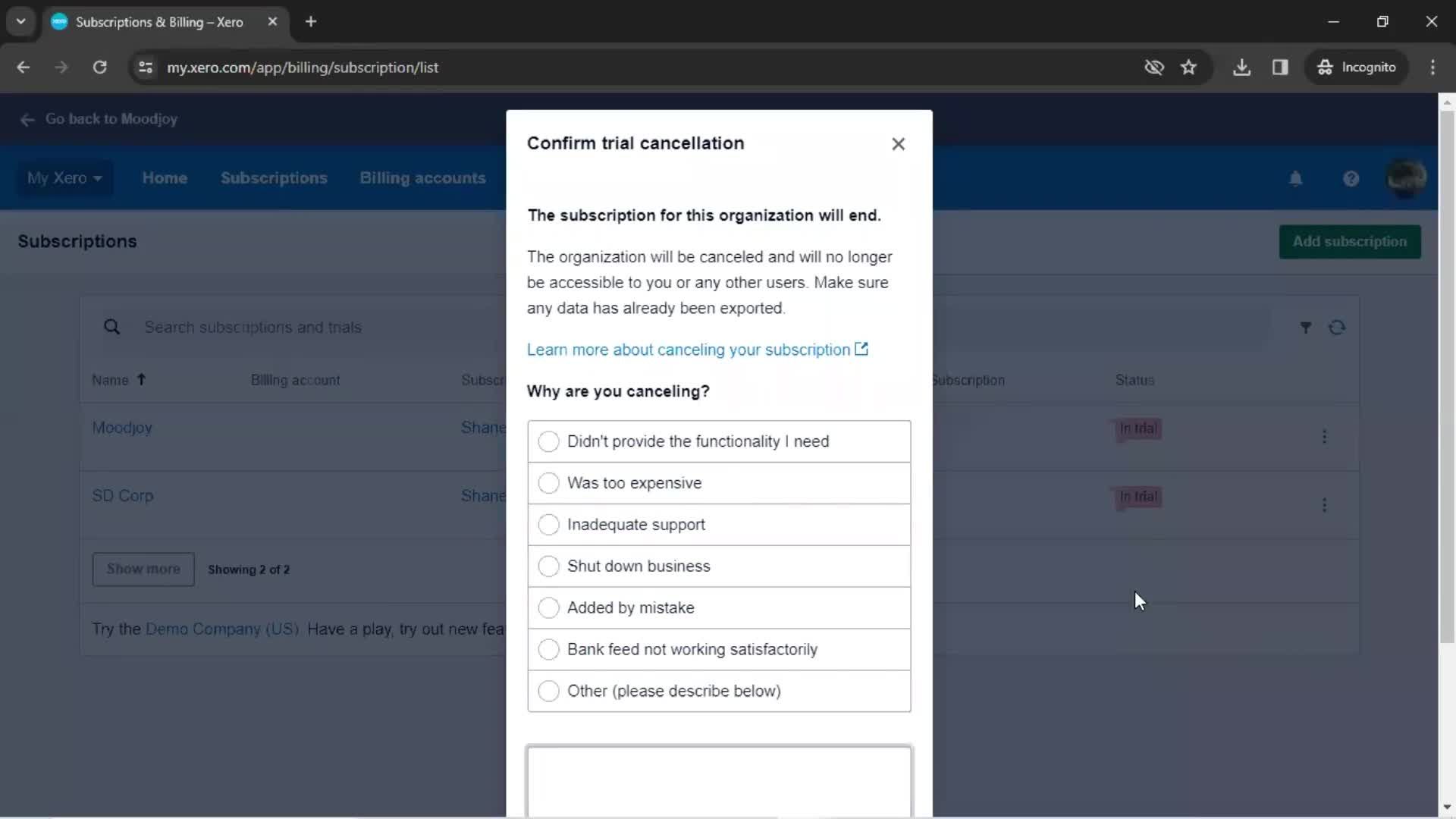The image size is (1456, 819).
Task: Click the Moodjoy 'In trial' status badge
Action: pos(1138,428)
